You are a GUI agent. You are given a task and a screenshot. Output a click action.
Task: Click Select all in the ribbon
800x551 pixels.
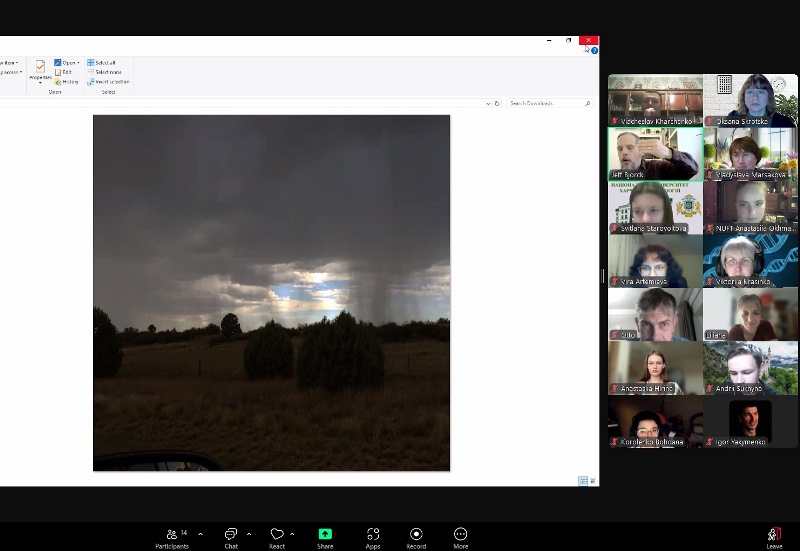point(101,63)
